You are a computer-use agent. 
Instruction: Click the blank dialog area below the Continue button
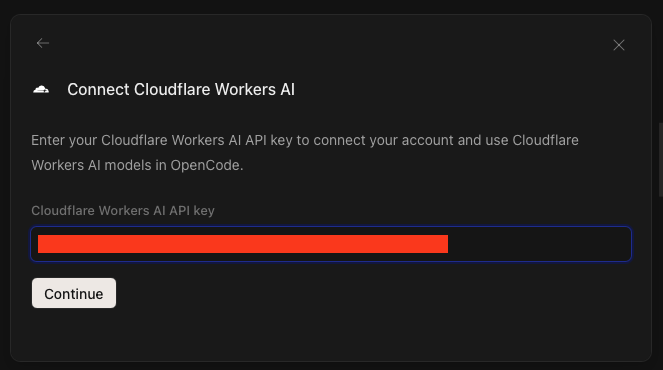click(331, 334)
